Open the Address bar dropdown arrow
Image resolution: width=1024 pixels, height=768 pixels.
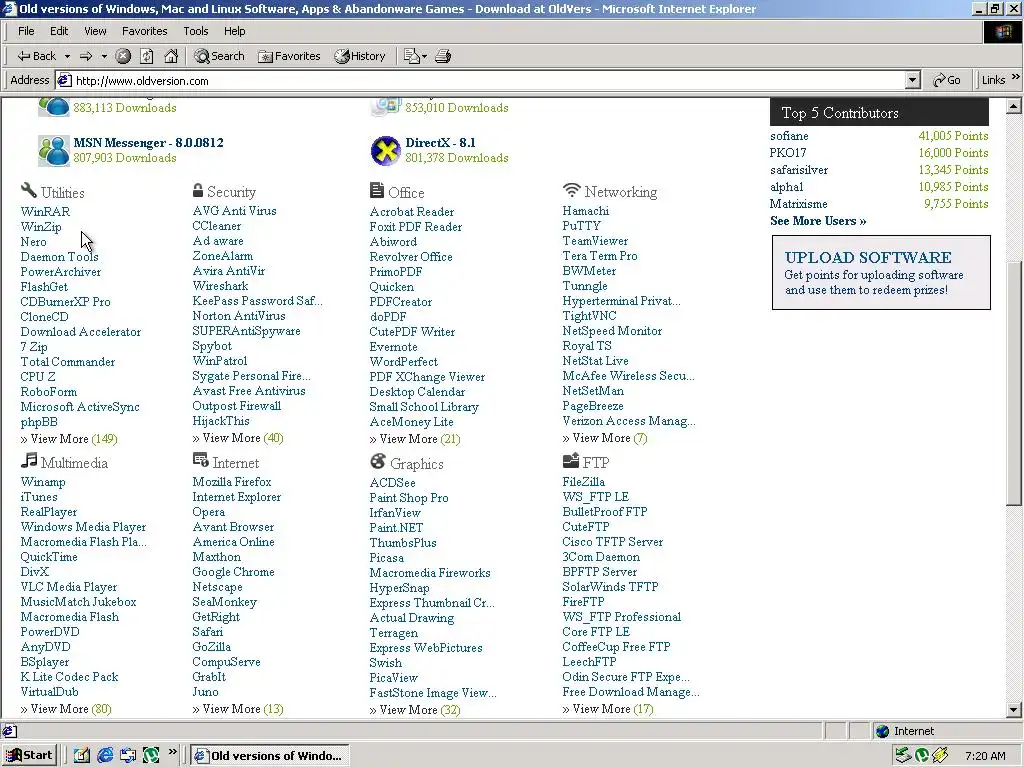(x=913, y=80)
